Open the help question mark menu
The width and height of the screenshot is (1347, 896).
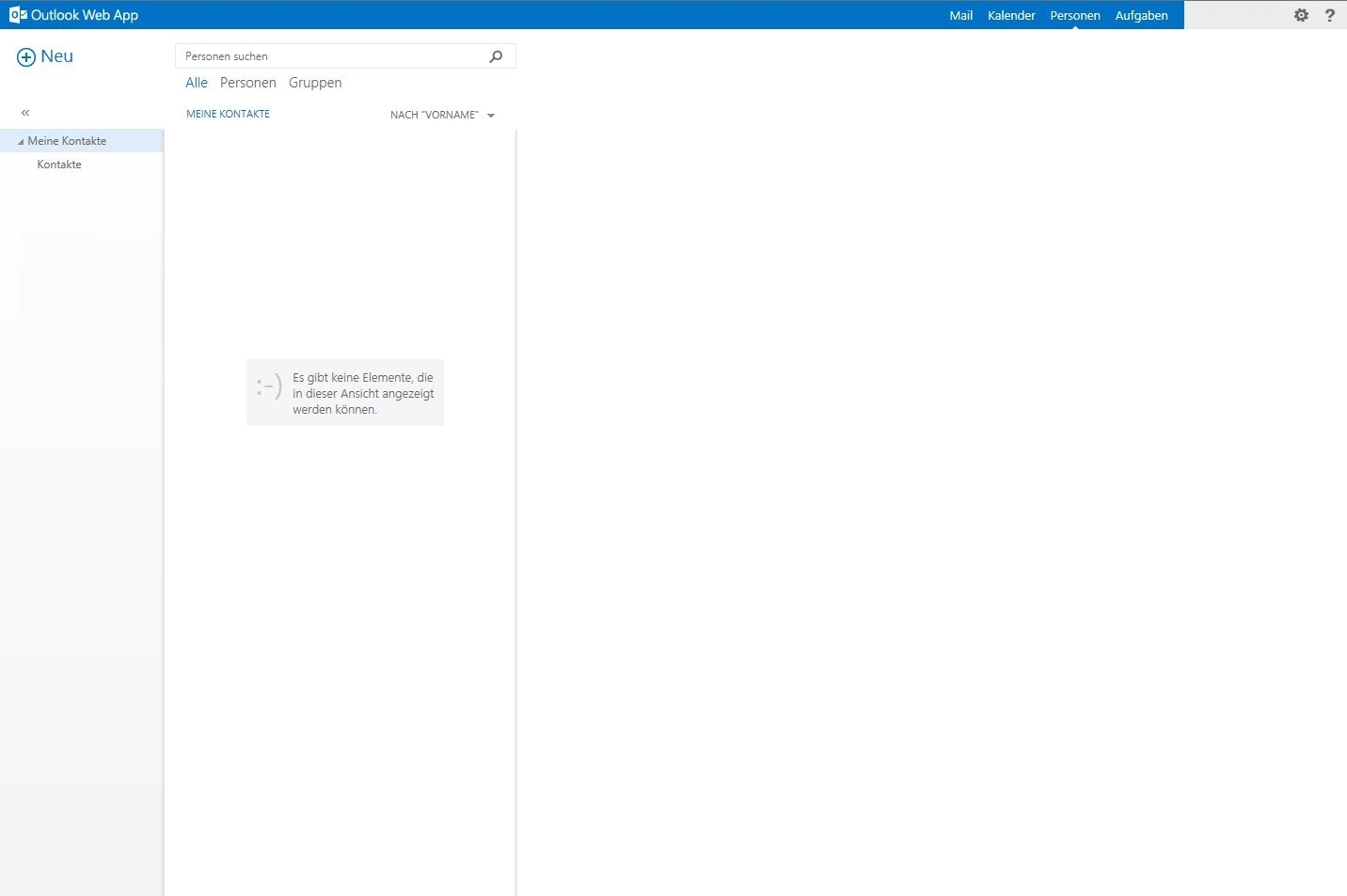(x=1330, y=15)
